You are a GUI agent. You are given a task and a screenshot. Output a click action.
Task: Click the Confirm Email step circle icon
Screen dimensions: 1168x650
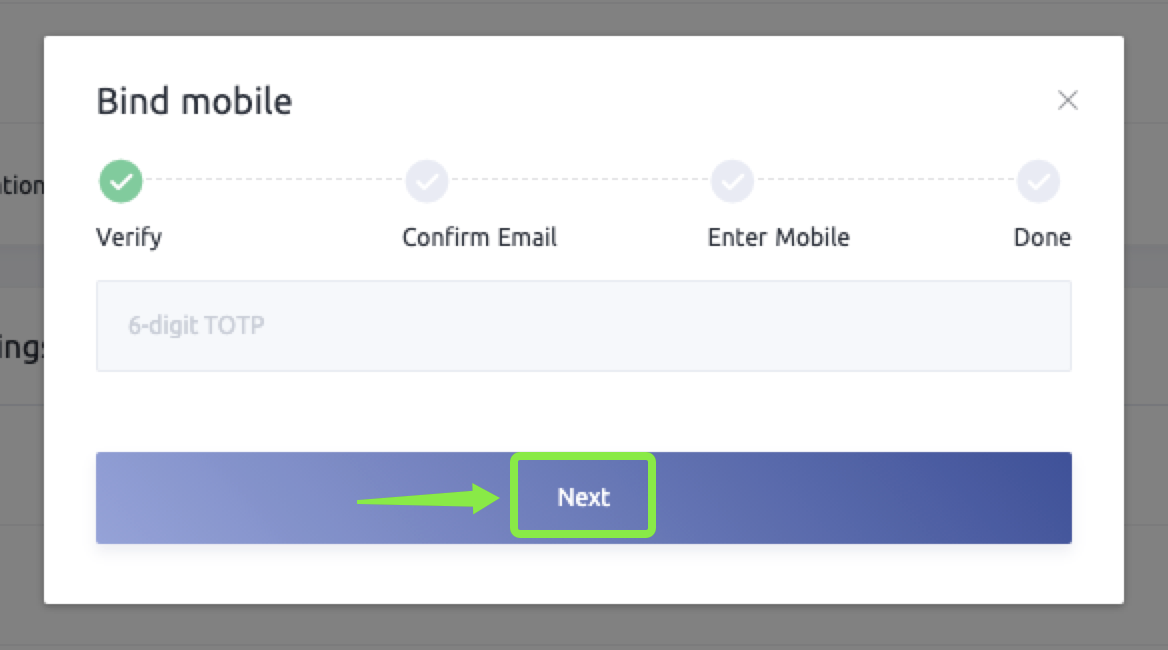tap(427, 182)
